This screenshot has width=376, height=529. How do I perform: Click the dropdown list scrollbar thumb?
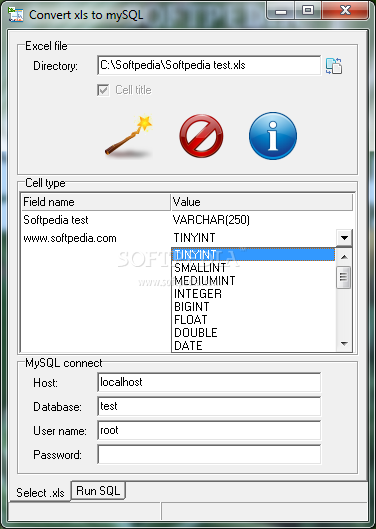click(x=344, y=277)
